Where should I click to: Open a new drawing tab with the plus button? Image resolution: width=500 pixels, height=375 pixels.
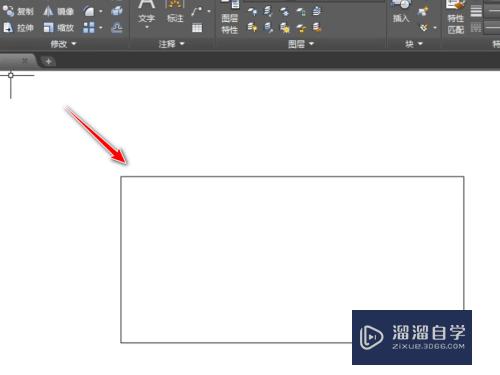click(48, 61)
